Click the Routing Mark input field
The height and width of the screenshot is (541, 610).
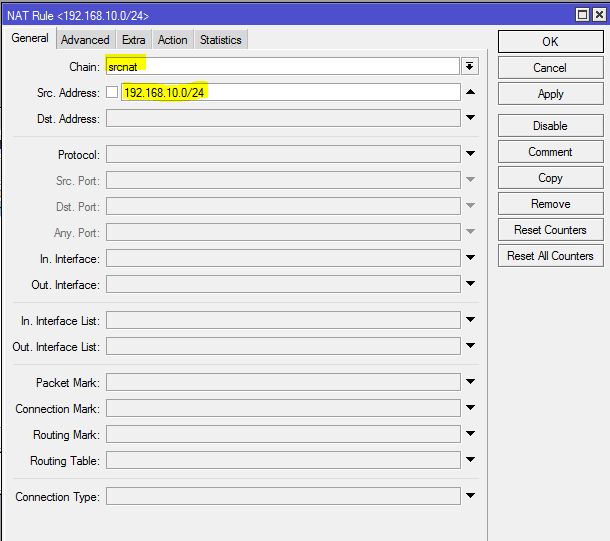pos(283,434)
